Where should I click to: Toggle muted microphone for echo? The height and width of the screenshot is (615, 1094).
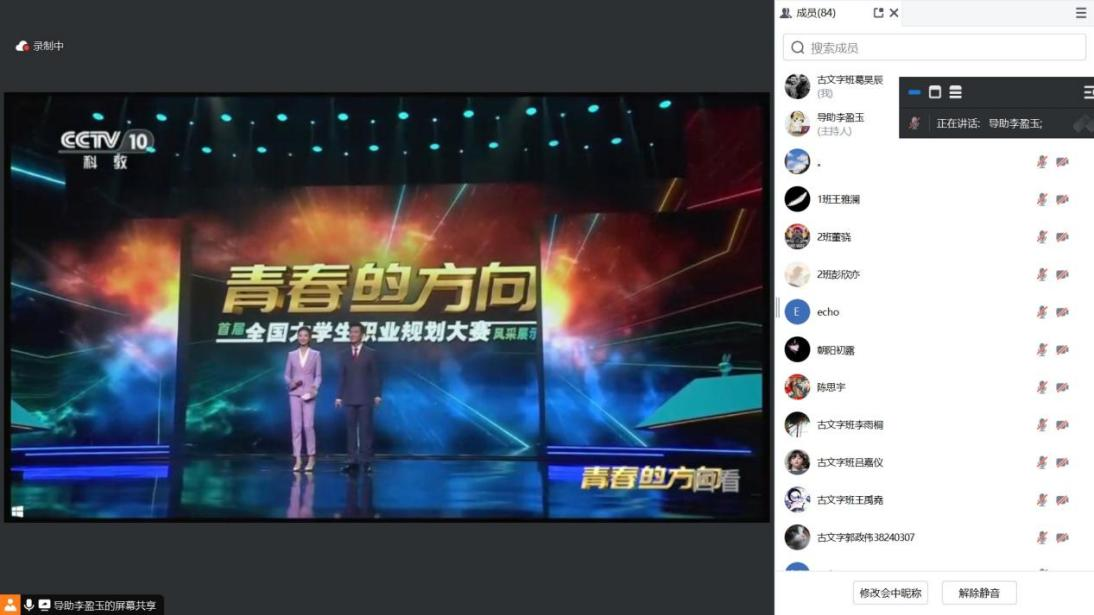click(1042, 312)
